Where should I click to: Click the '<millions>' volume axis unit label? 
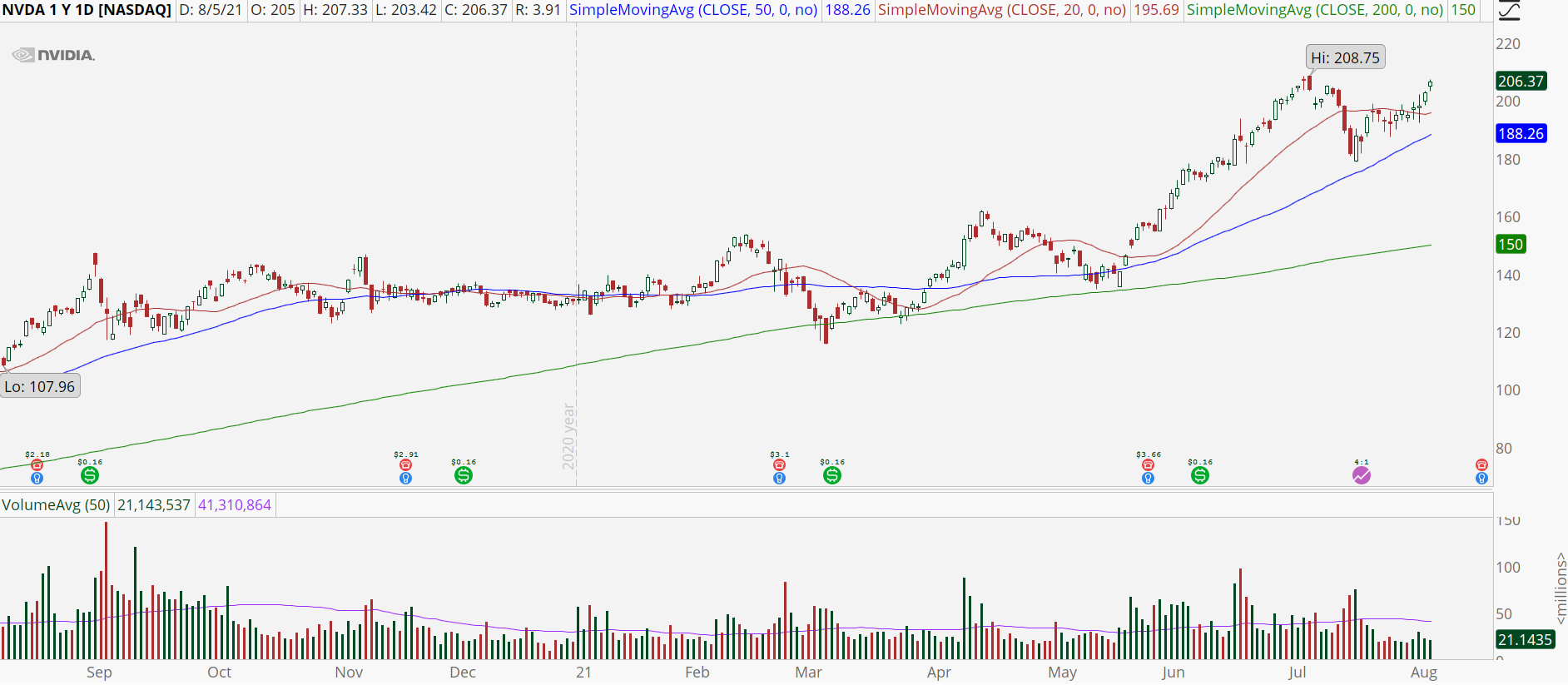(x=1561, y=588)
